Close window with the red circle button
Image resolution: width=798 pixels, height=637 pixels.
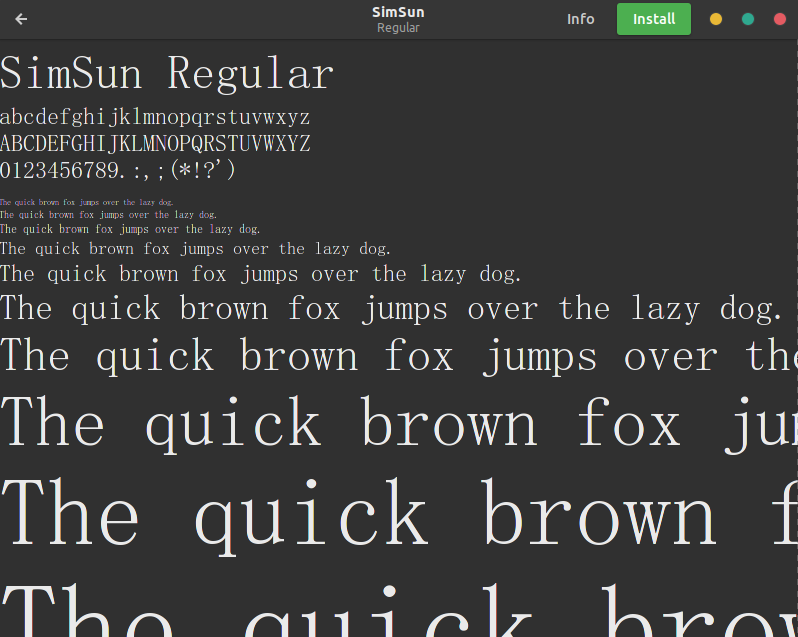coord(780,19)
